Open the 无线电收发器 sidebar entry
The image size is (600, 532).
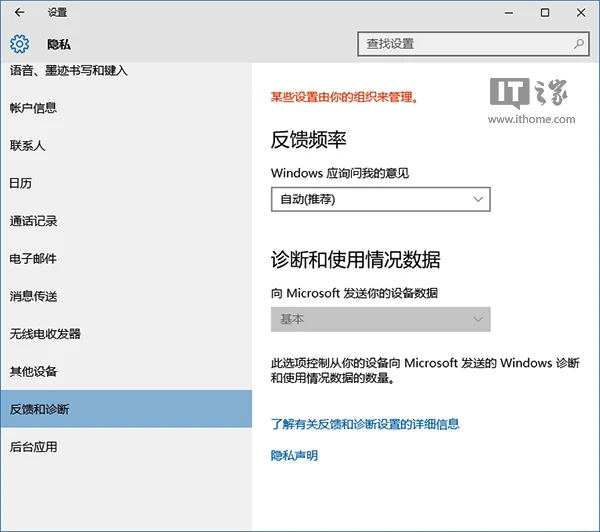coord(45,334)
